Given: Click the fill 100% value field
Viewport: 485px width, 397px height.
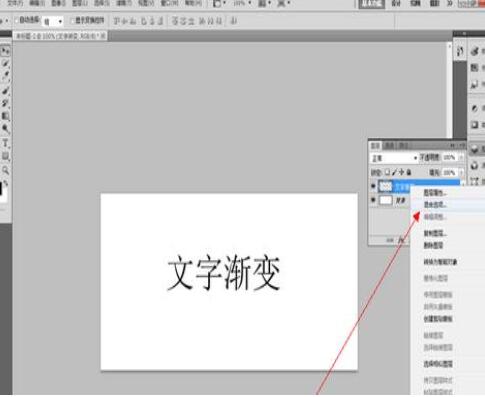Looking at the screenshot, I should pos(449,173).
